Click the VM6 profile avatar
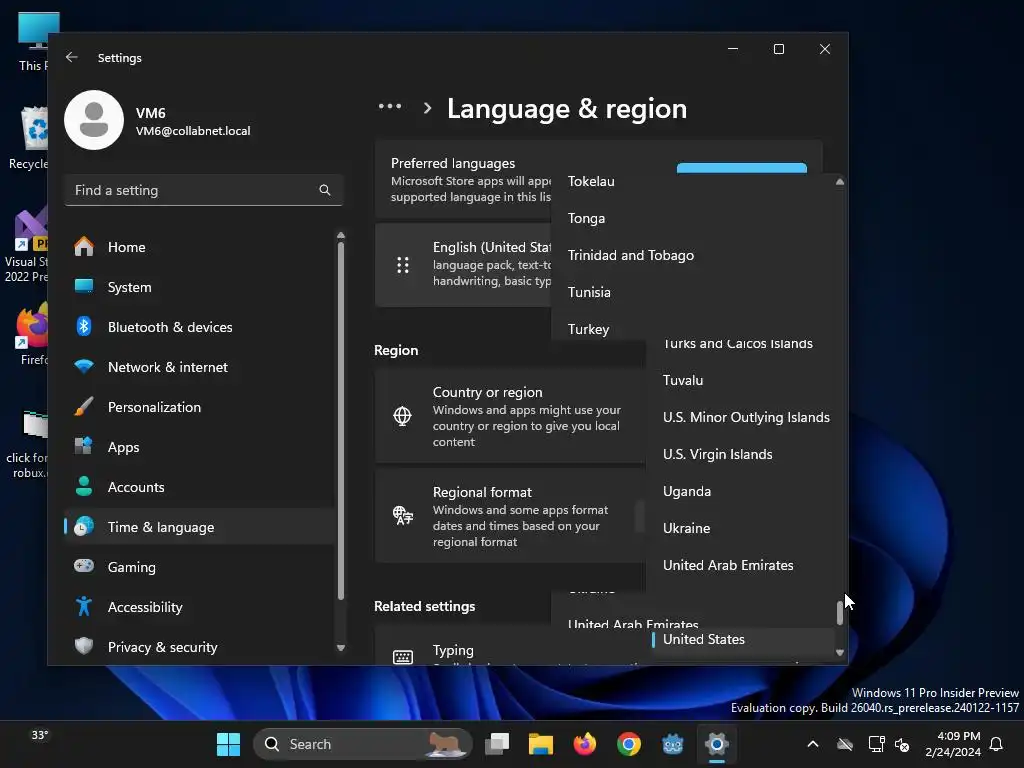The height and width of the screenshot is (768, 1024). [x=94, y=120]
